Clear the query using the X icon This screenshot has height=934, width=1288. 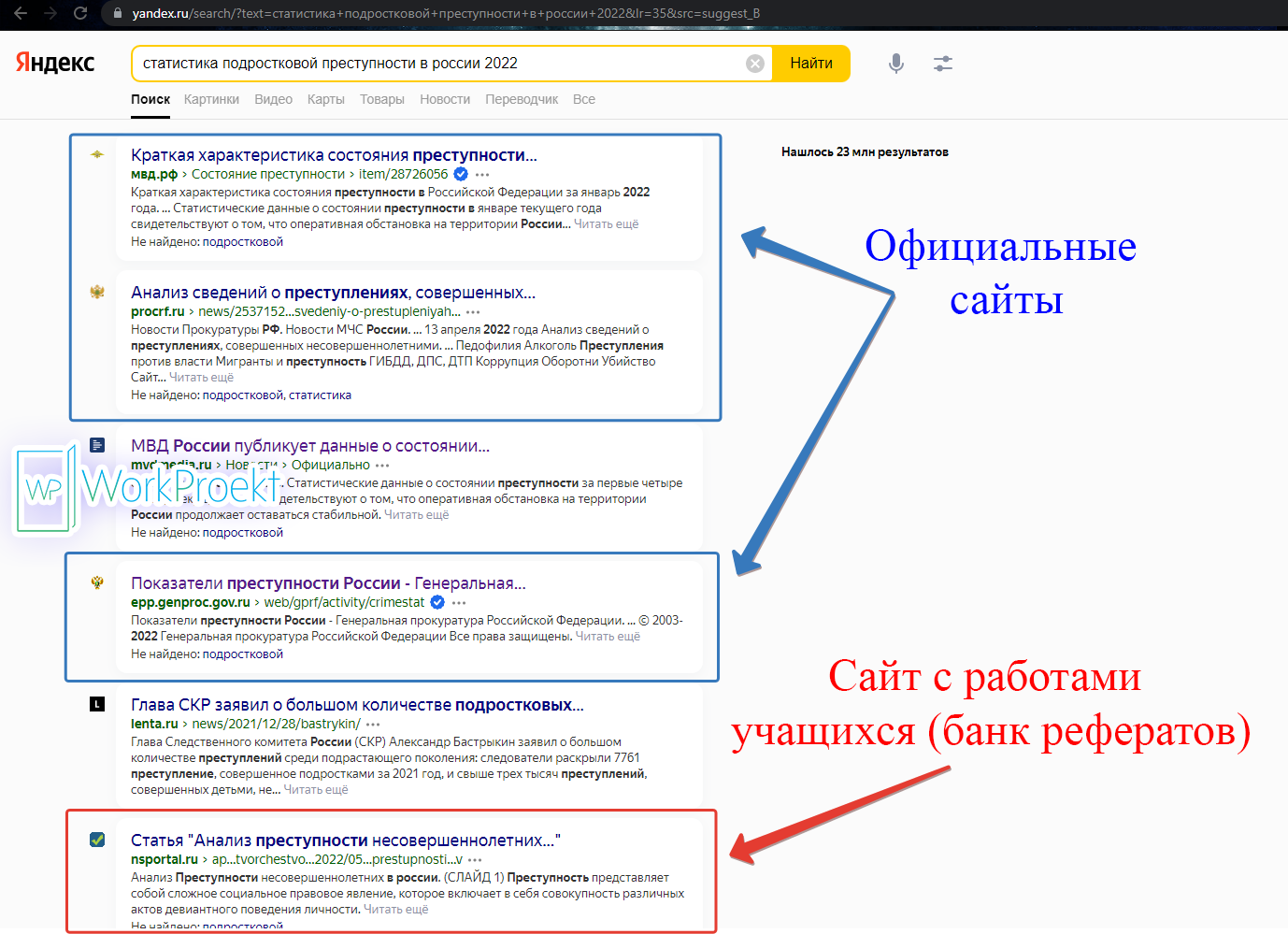pos(755,63)
